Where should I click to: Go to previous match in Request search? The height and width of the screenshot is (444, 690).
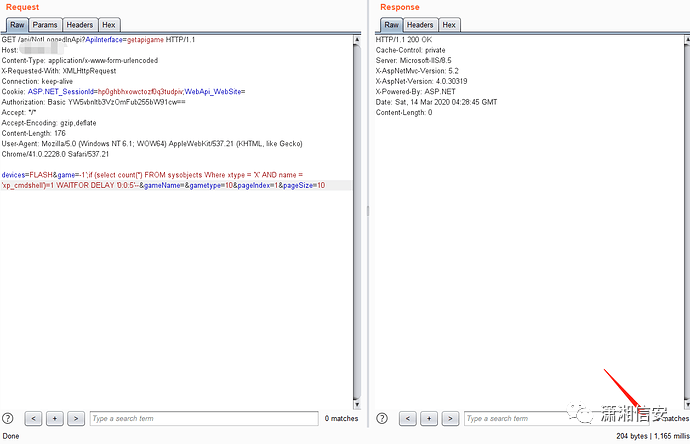pos(33,418)
